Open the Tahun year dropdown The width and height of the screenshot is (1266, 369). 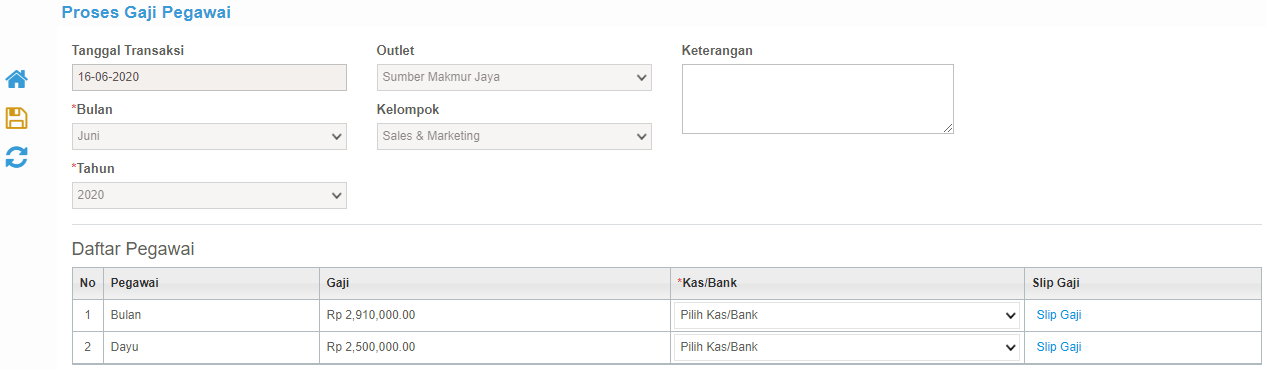[210, 195]
